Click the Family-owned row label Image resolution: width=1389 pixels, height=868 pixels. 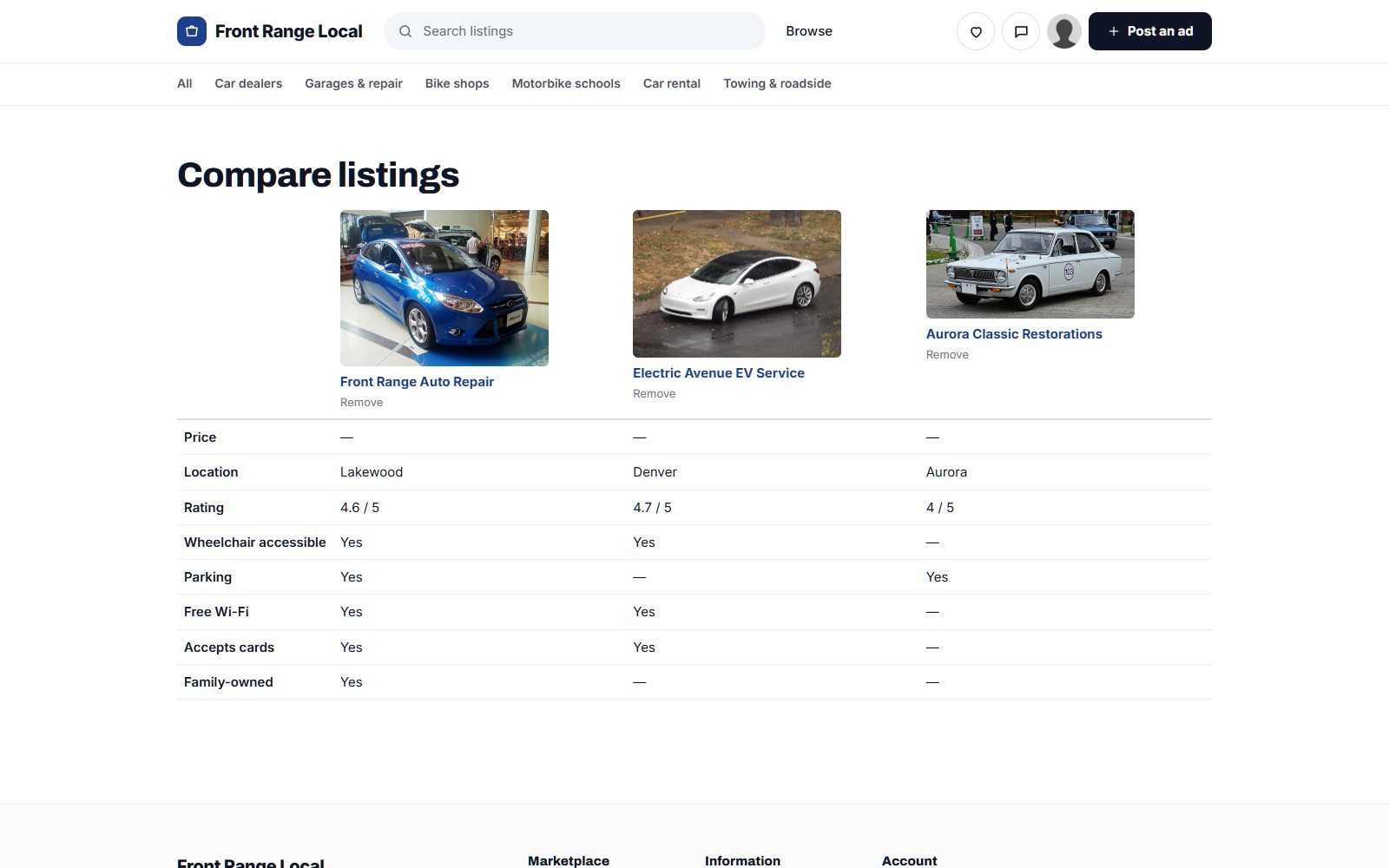228,682
